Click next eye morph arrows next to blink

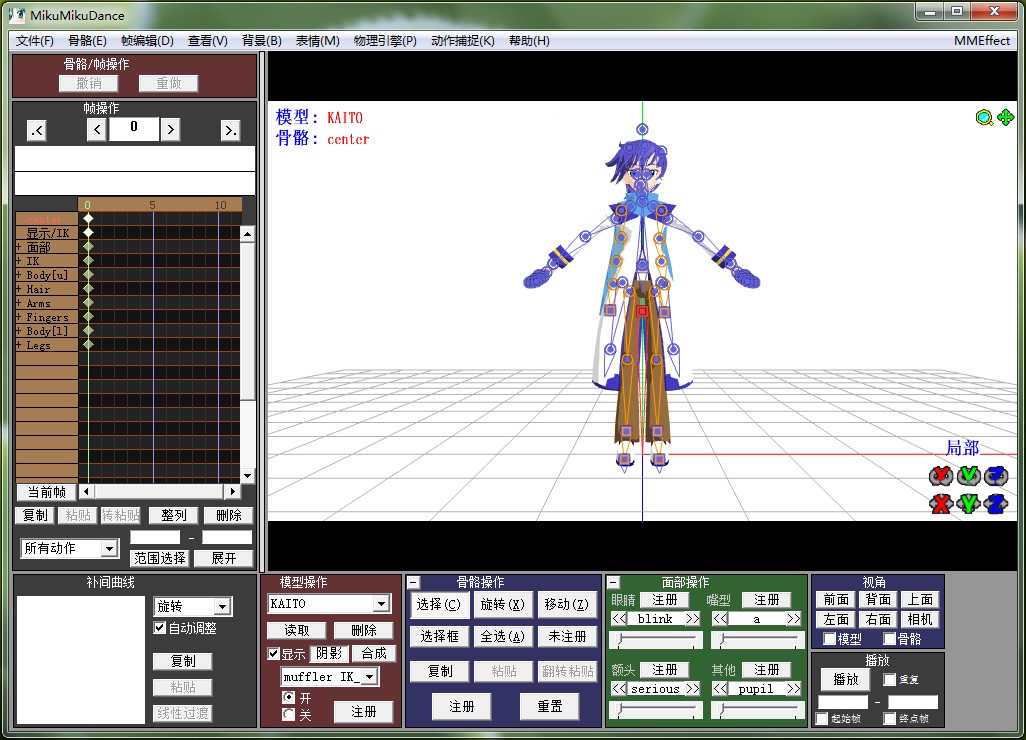tap(692, 618)
